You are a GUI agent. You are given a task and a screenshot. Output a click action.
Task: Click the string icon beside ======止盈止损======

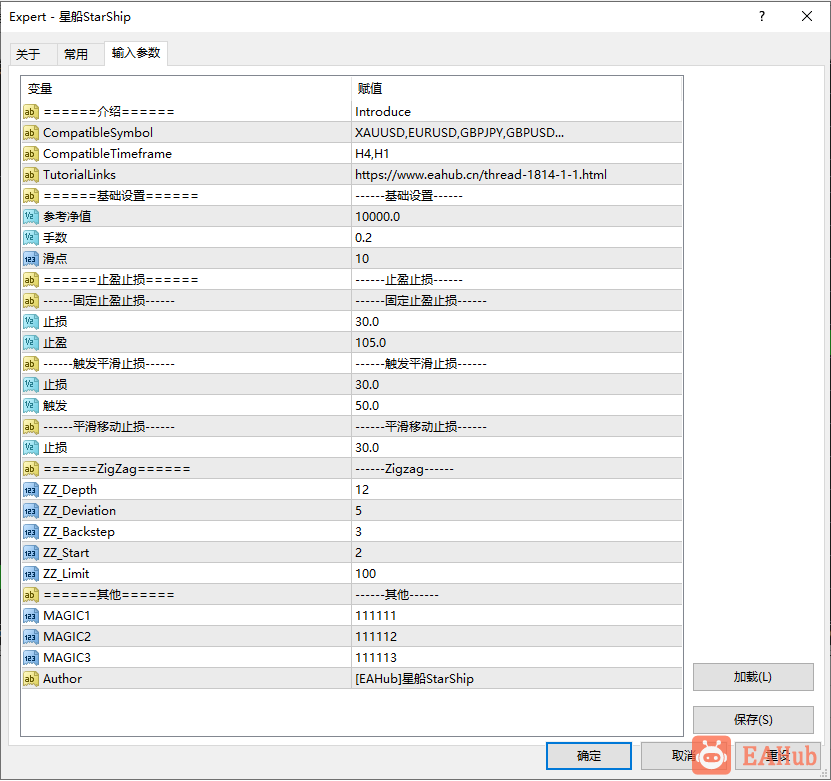click(31, 280)
